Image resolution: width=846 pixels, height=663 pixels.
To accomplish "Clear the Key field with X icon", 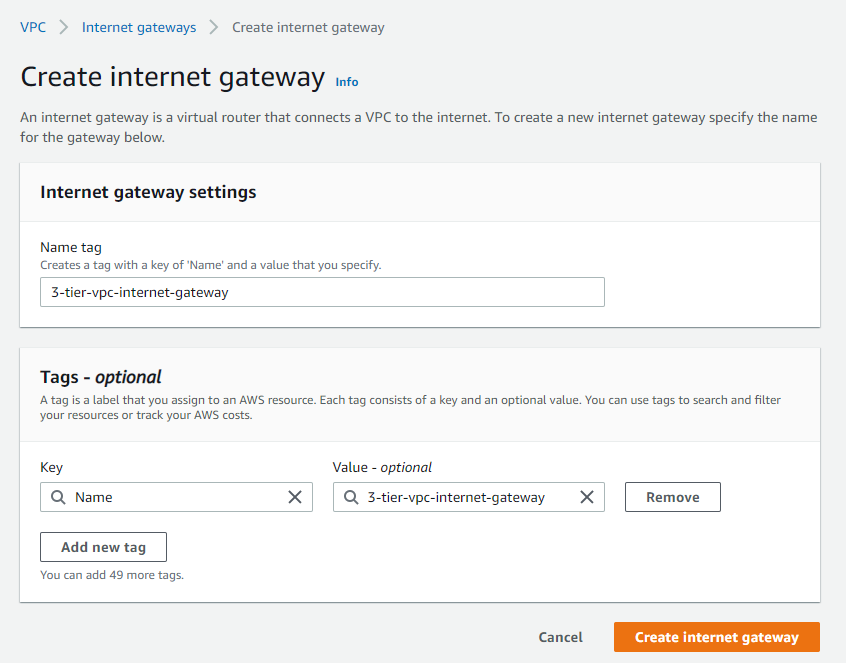I will pyautogui.click(x=295, y=497).
